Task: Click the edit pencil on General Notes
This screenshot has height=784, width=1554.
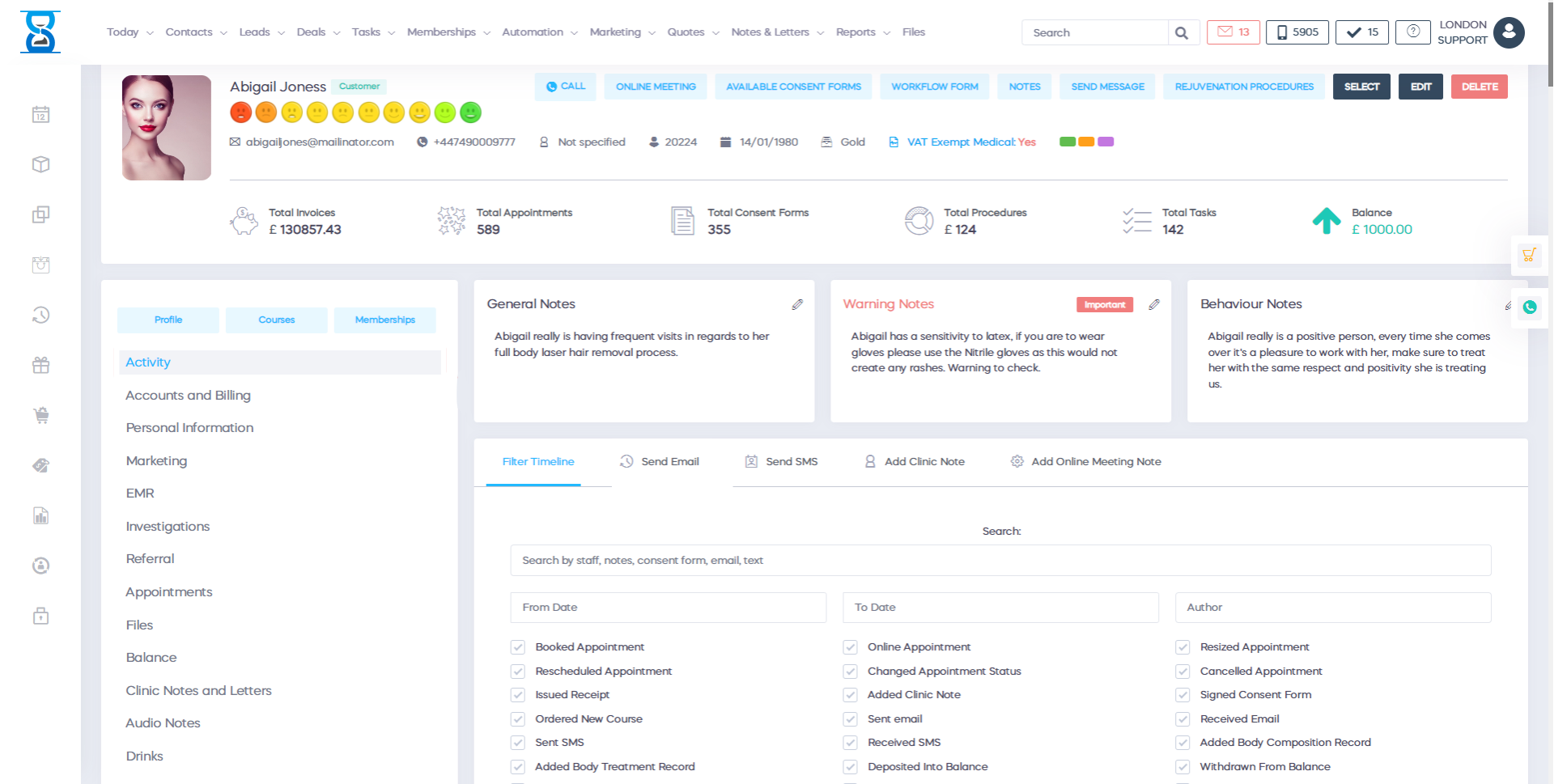Action: coord(796,304)
